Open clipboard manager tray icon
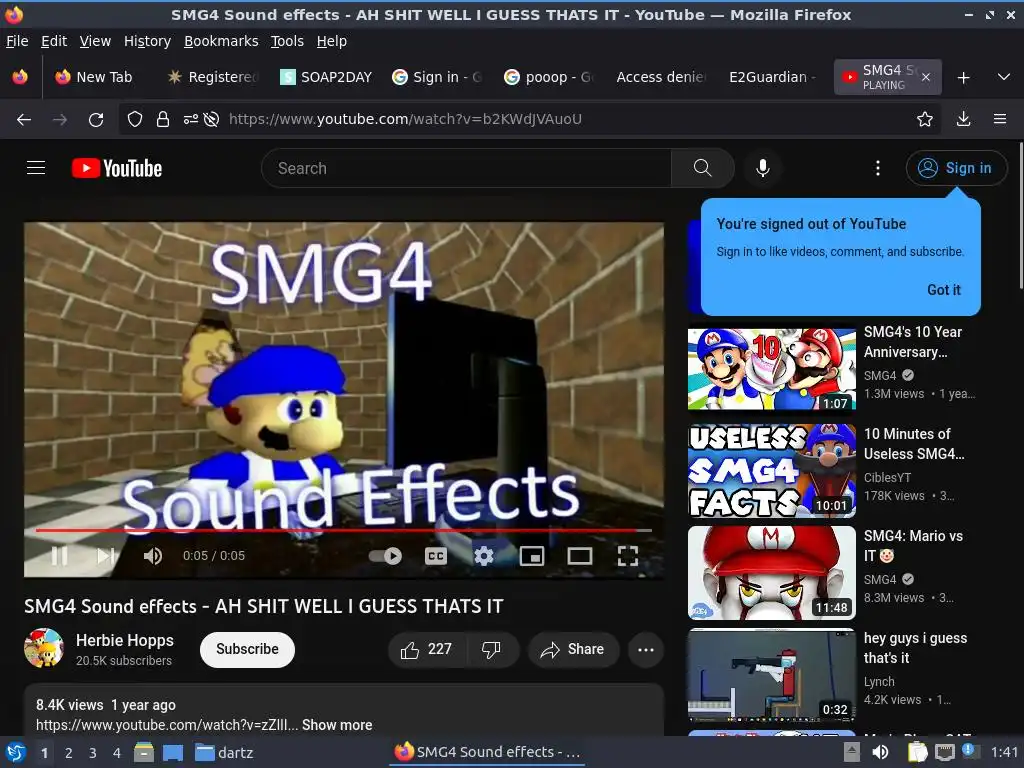1024x768 pixels. click(x=917, y=752)
